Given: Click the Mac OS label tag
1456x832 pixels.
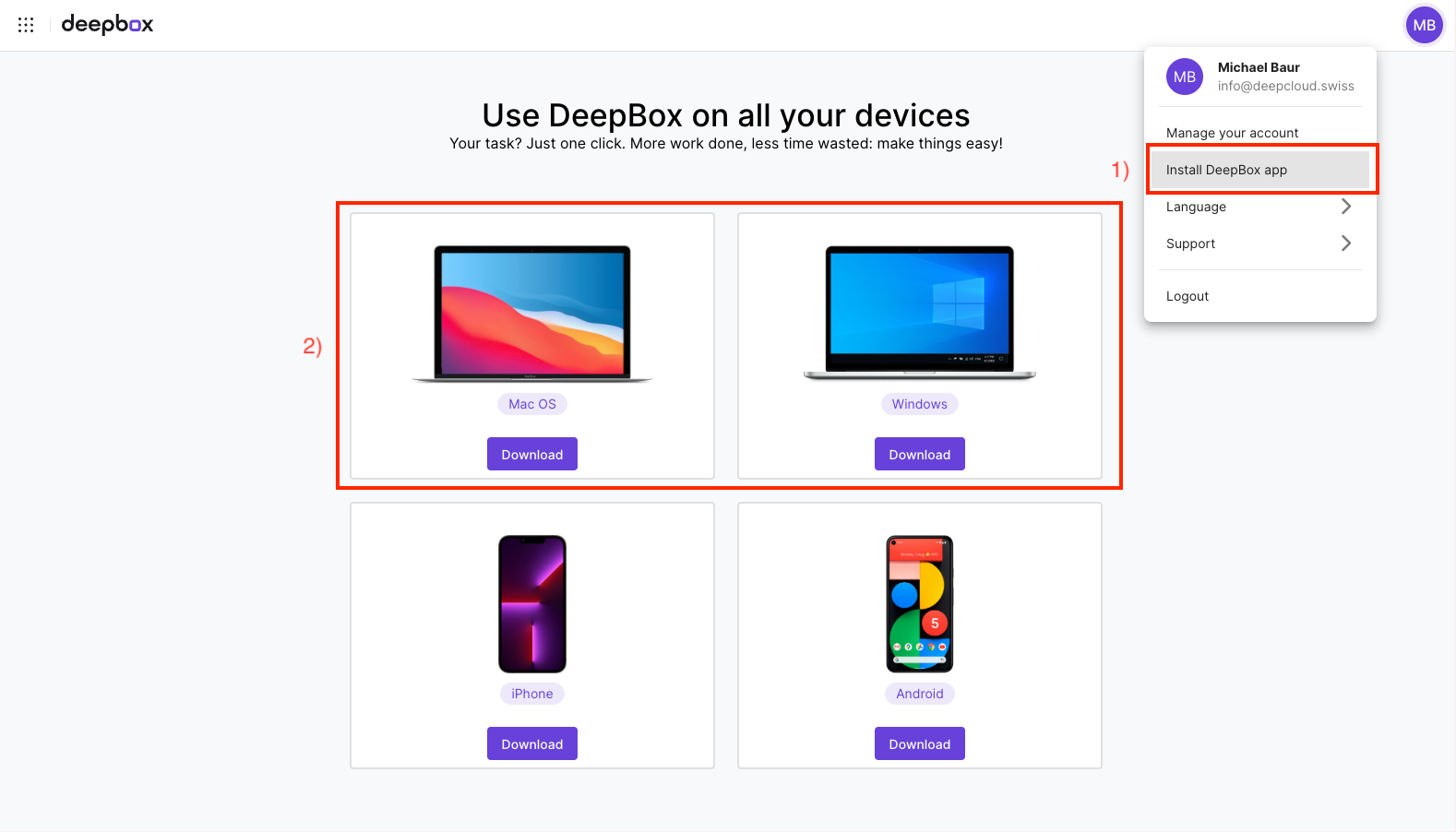Looking at the screenshot, I should (532, 404).
